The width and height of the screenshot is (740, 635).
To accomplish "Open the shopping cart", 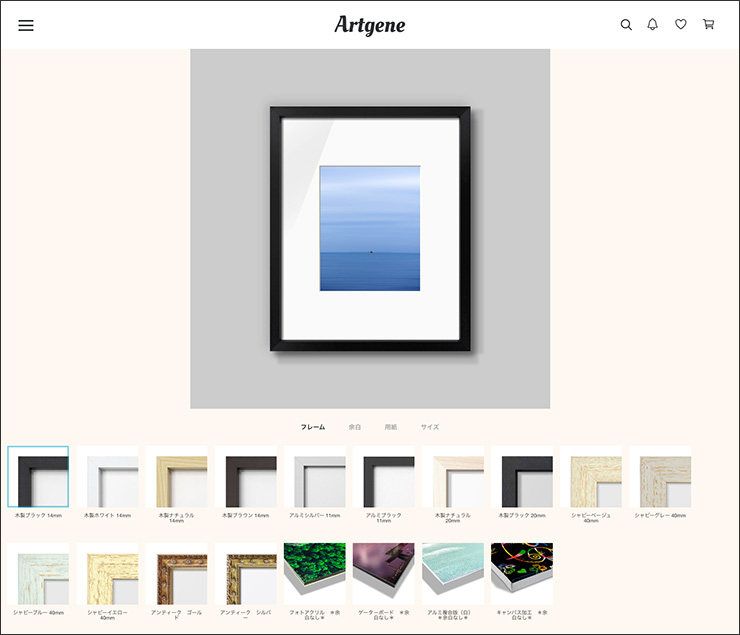I will tap(708, 25).
